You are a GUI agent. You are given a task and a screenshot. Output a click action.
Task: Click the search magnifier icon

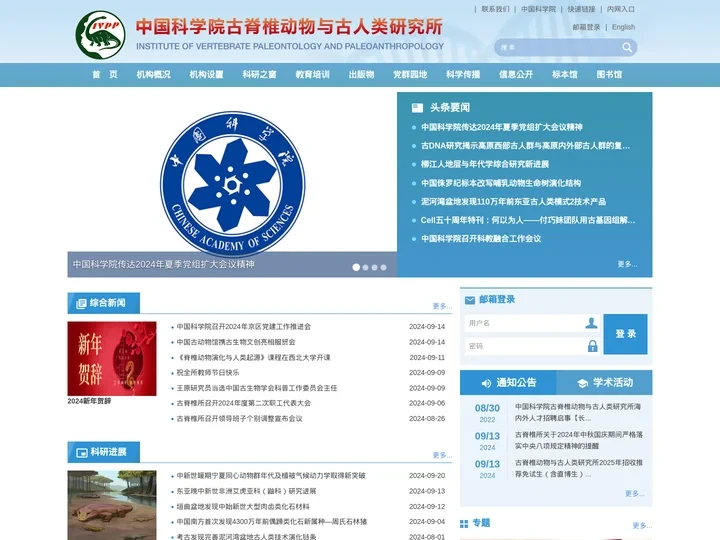pos(627,47)
